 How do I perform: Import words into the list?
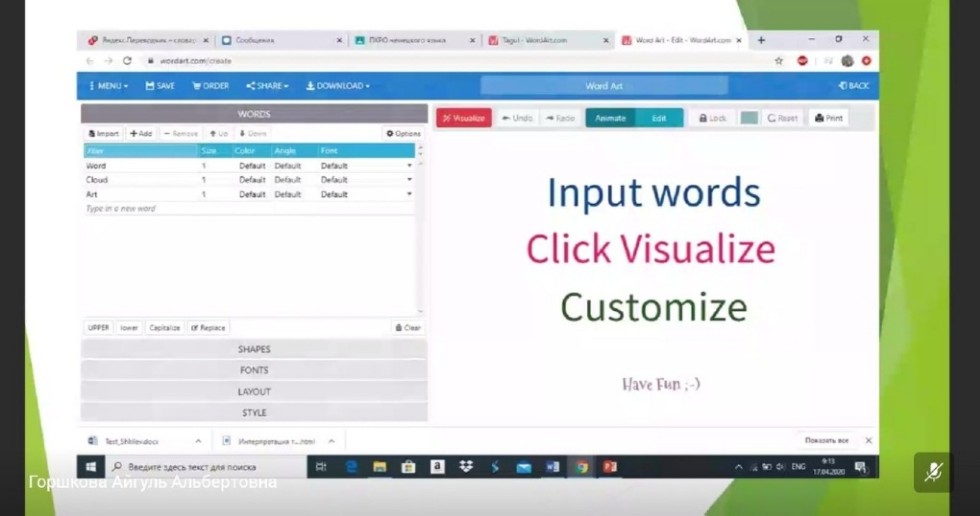(x=103, y=133)
